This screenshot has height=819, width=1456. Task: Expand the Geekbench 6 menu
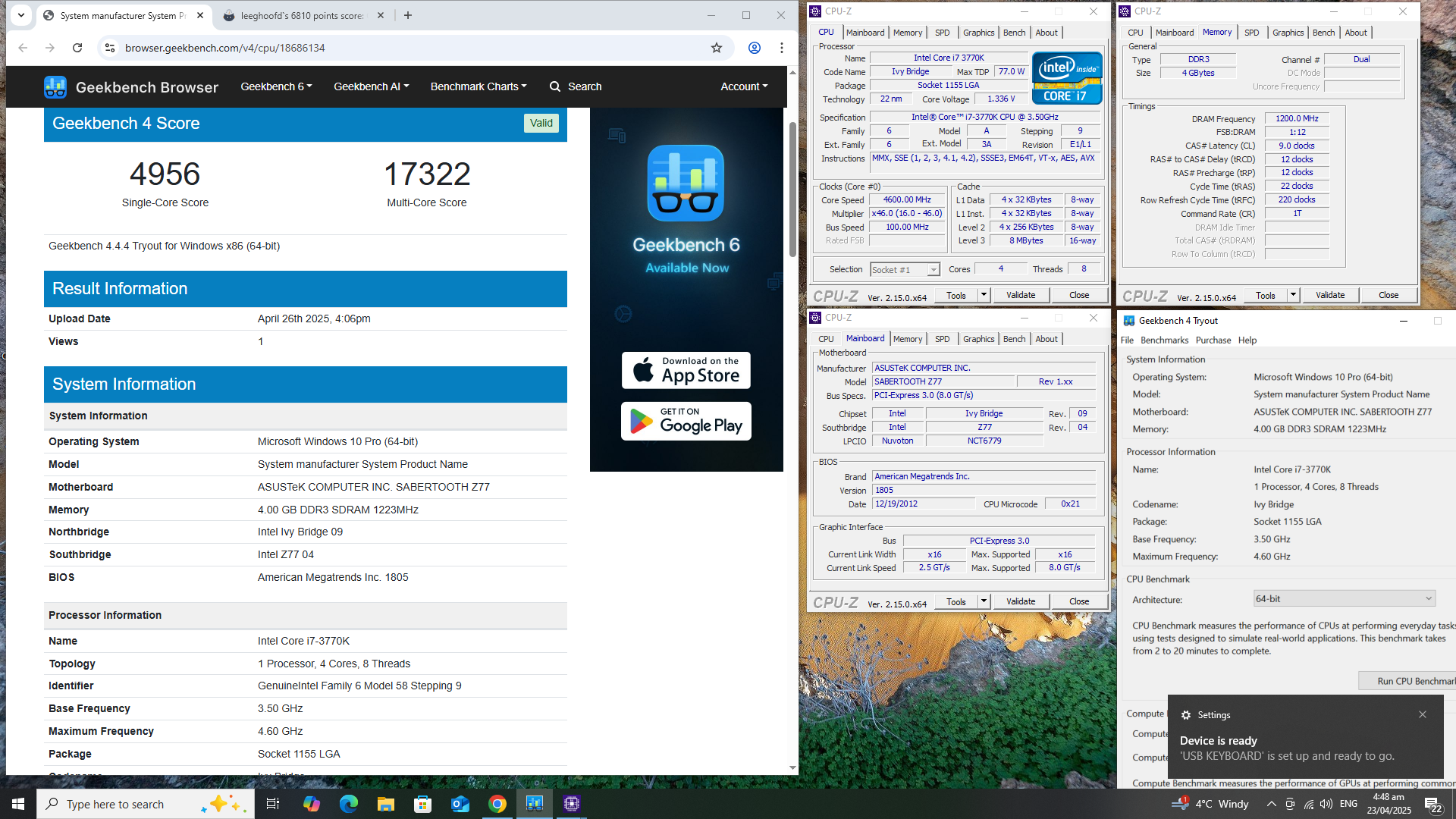[276, 86]
